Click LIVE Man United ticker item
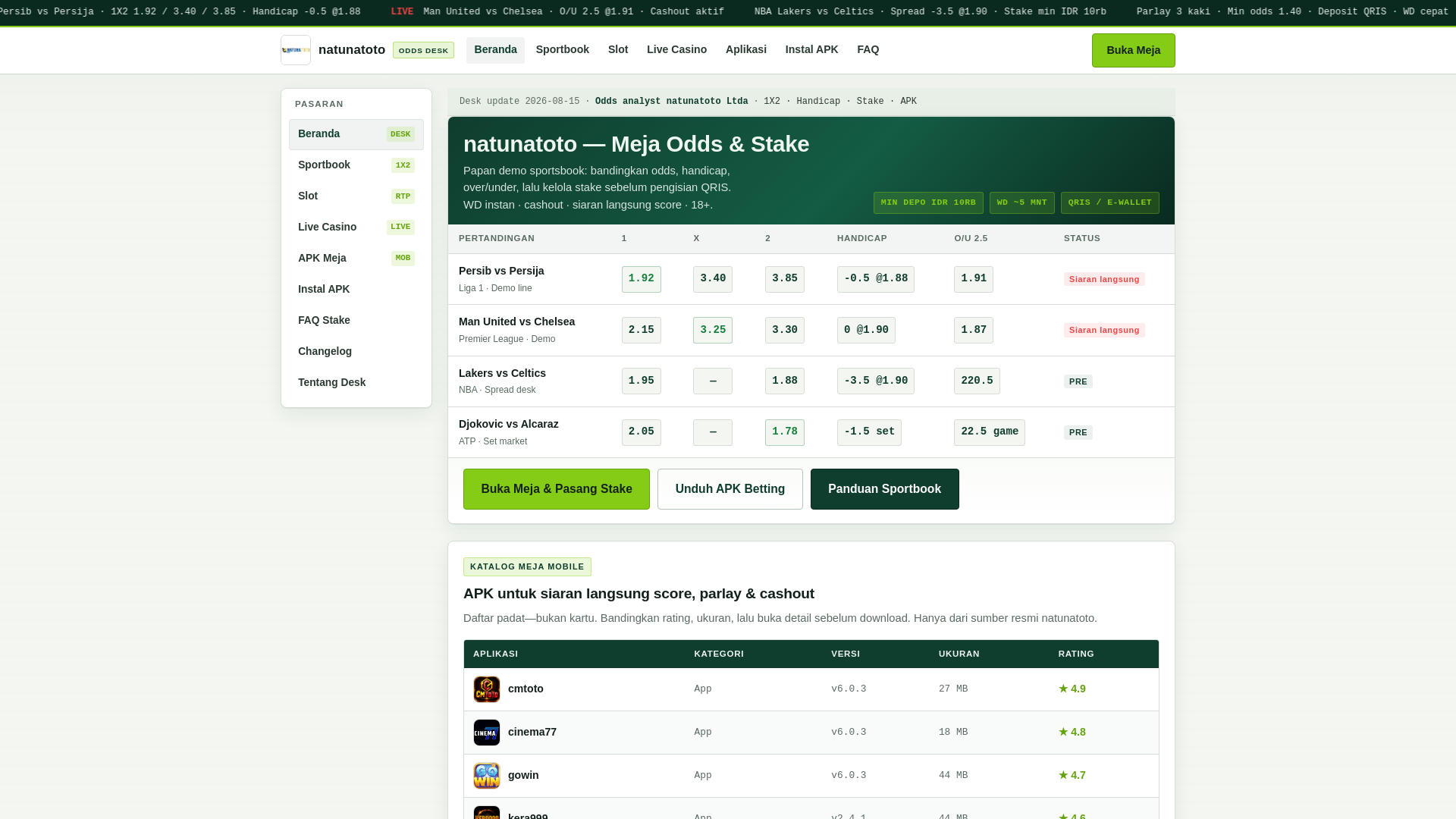The width and height of the screenshot is (1456, 819). coord(557,12)
